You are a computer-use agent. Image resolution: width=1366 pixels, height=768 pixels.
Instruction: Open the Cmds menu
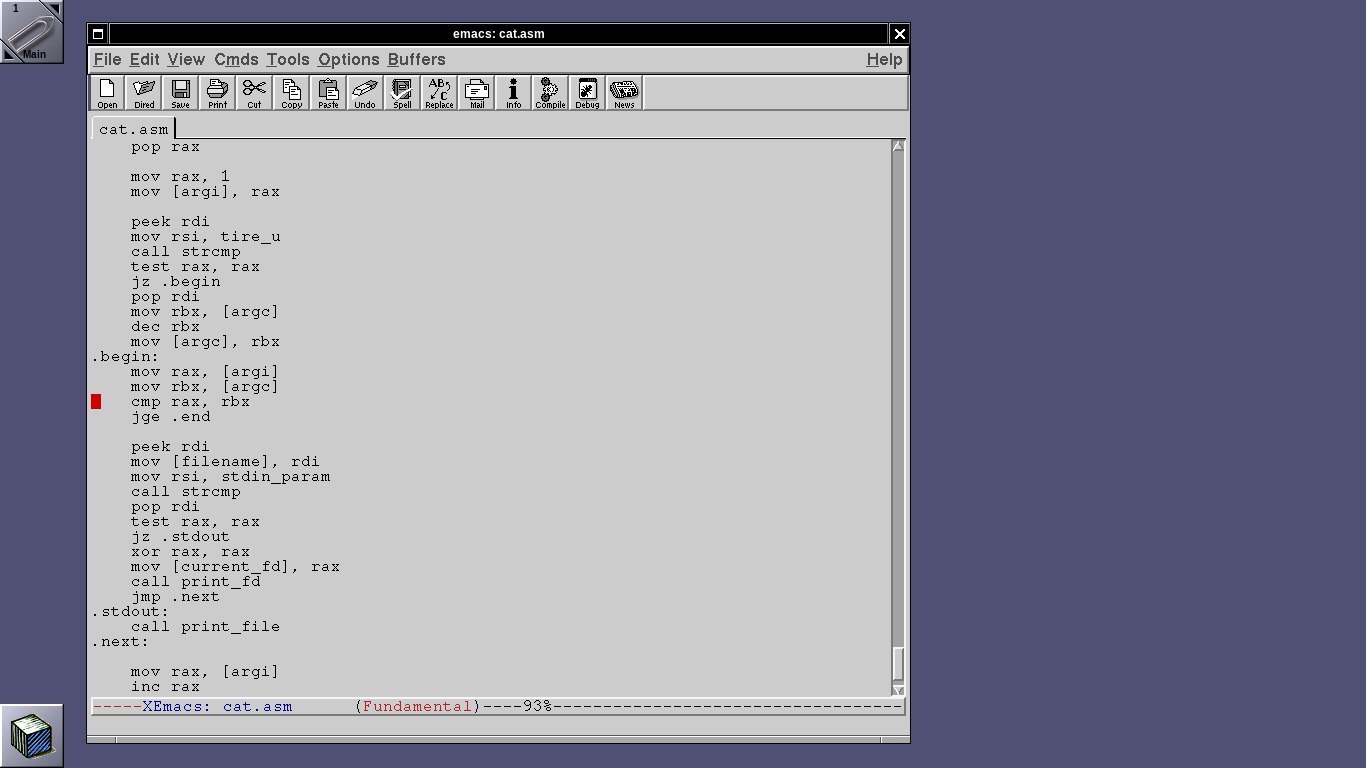[x=236, y=60]
